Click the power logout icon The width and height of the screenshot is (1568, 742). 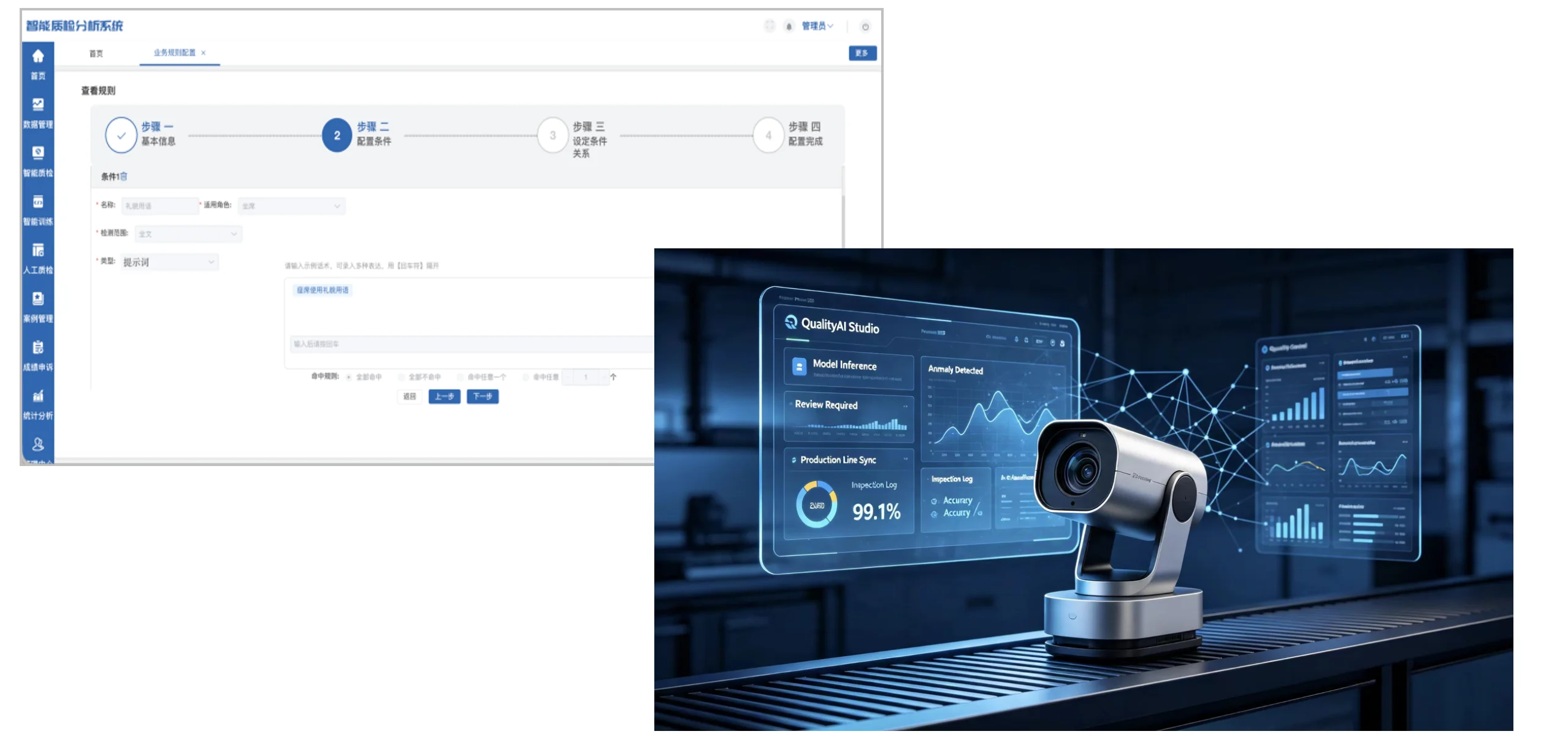(x=865, y=26)
